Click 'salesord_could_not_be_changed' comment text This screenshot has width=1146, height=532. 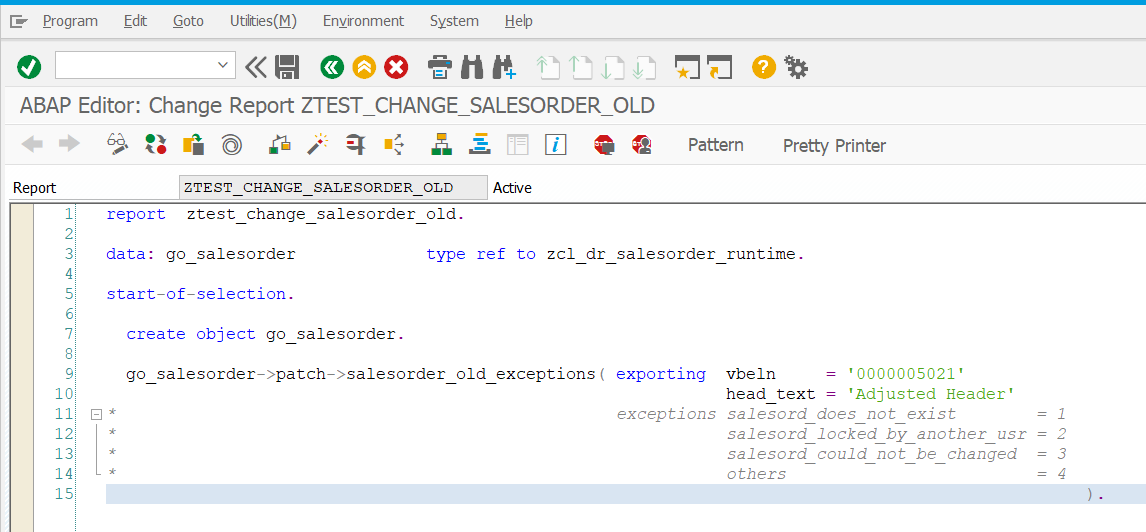tap(871, 454)
